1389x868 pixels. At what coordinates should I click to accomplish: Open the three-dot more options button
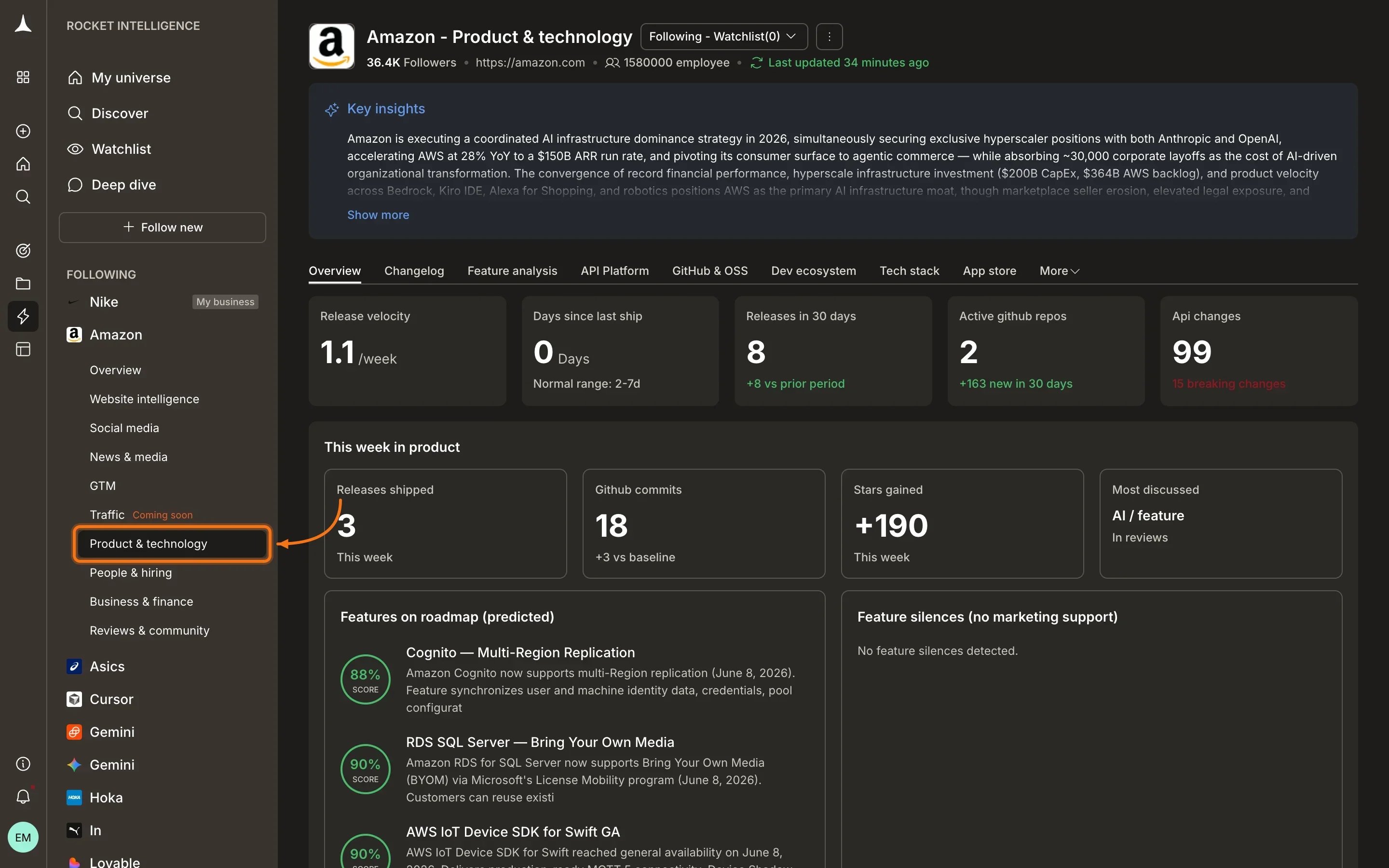point(829,37)
